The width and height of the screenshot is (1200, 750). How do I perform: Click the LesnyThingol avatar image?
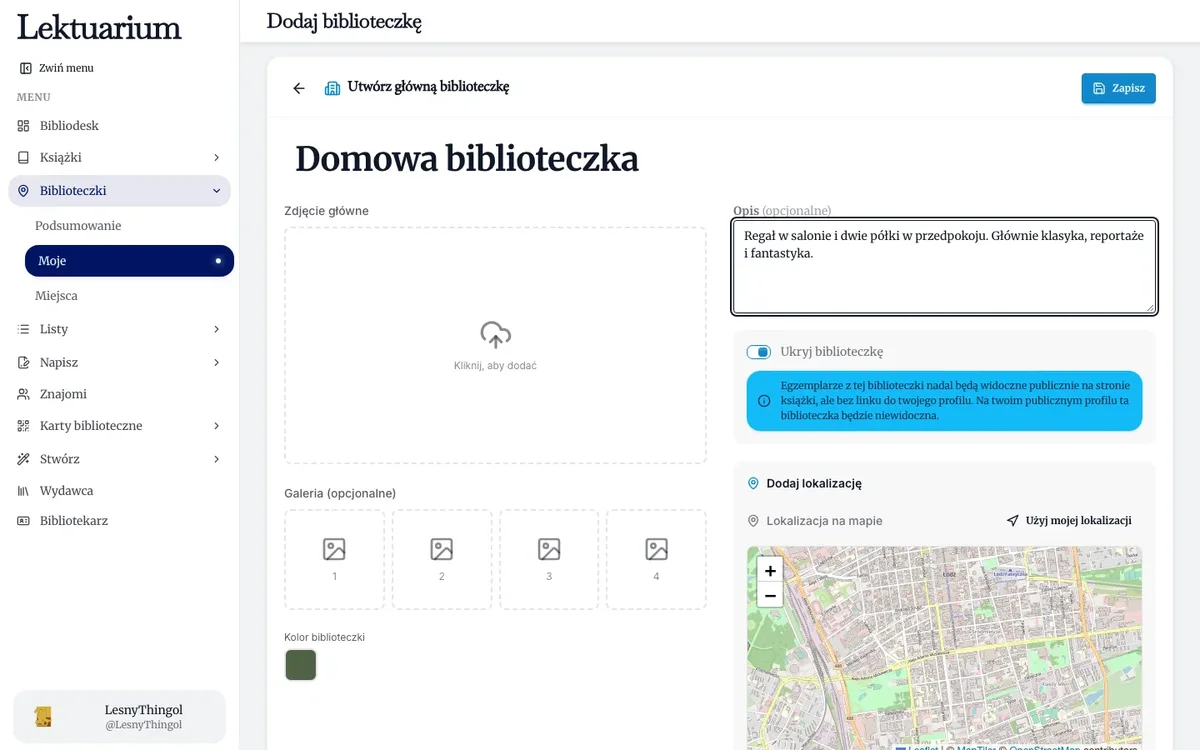click(43, 717)
